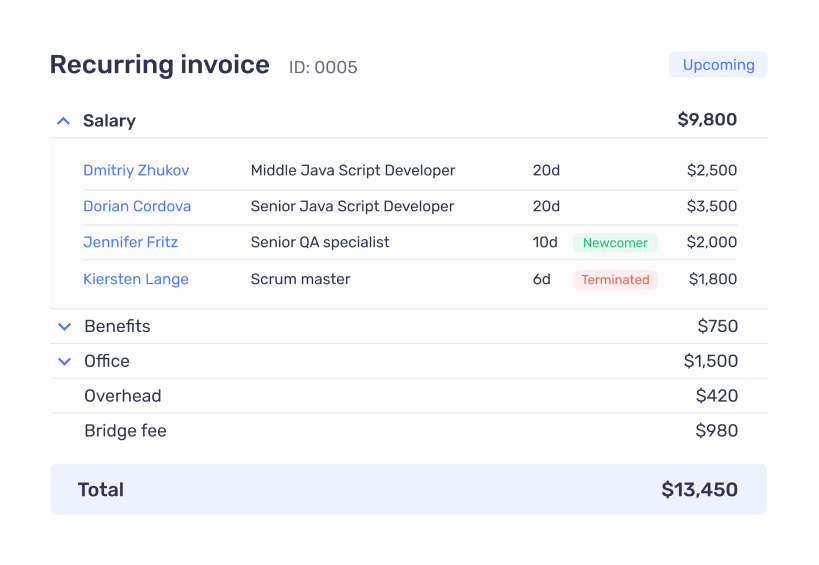Click the Upcoming status badge

[718, 65]
